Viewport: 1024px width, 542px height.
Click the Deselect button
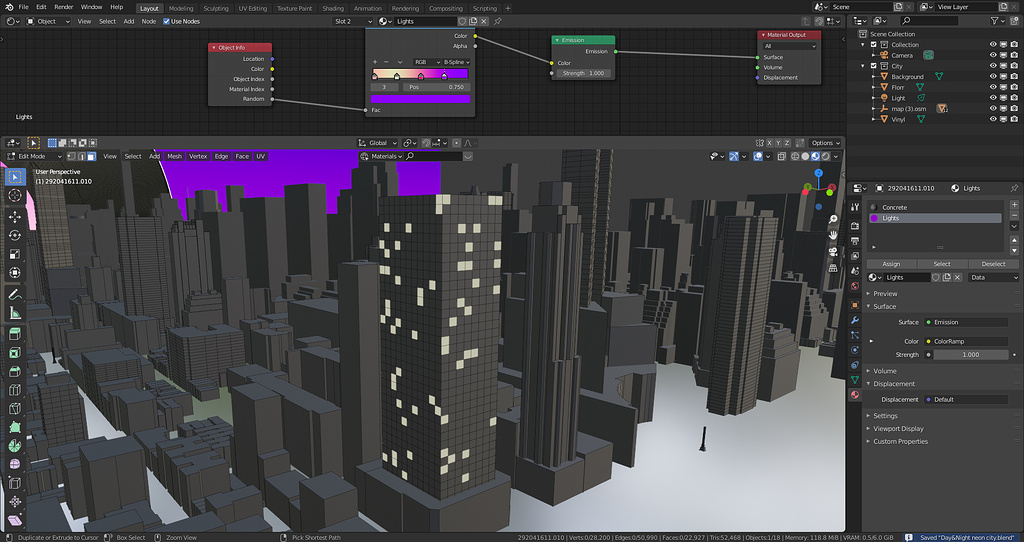point(993,264)
